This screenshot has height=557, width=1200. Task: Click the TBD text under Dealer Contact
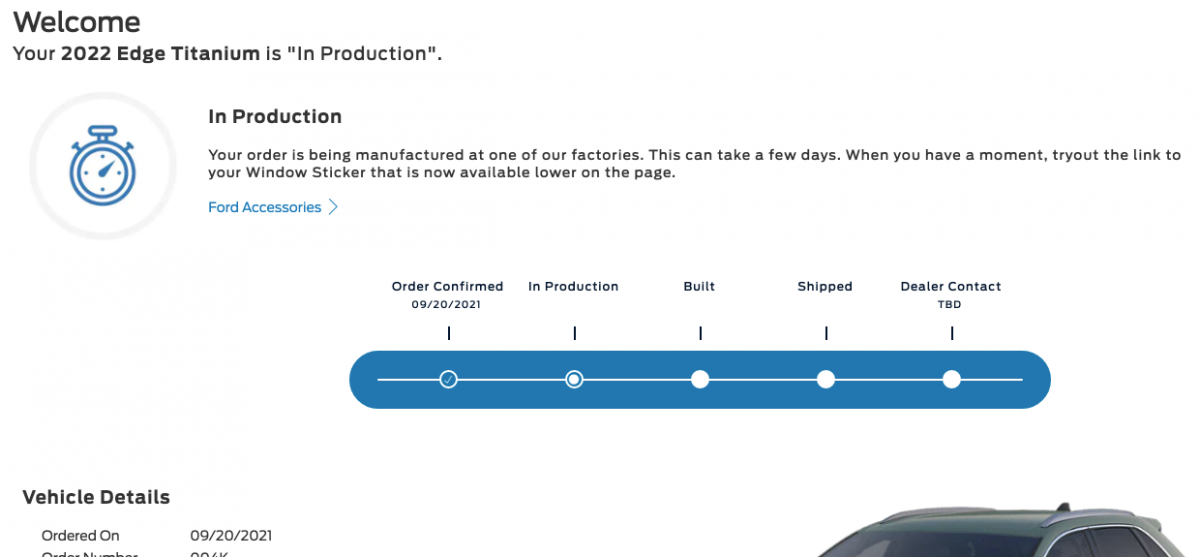coord(949,304)
